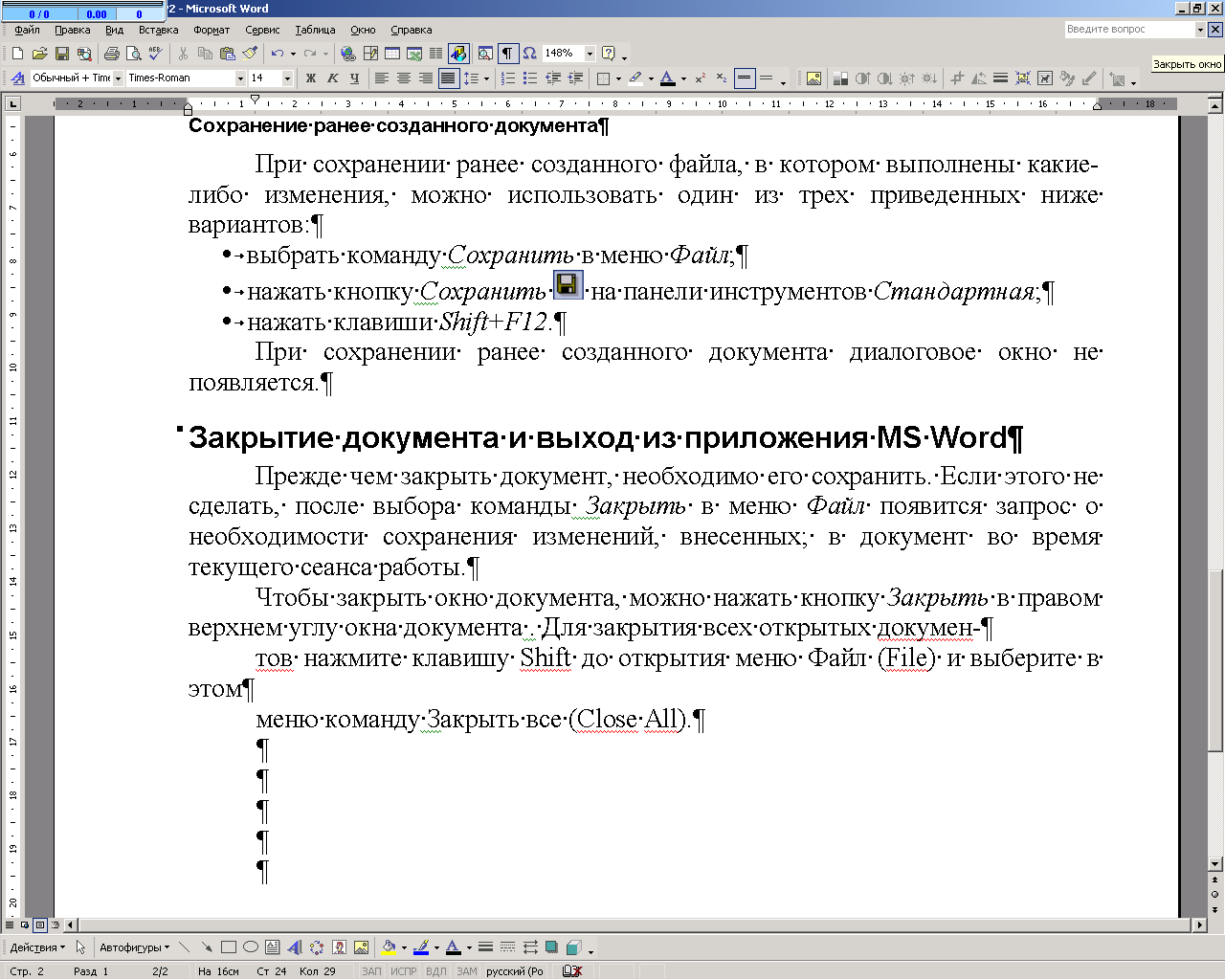This screenshot has height=980, width=1225.
Task: Insert picture from the Picture toolbar
Action: [813, 78]
